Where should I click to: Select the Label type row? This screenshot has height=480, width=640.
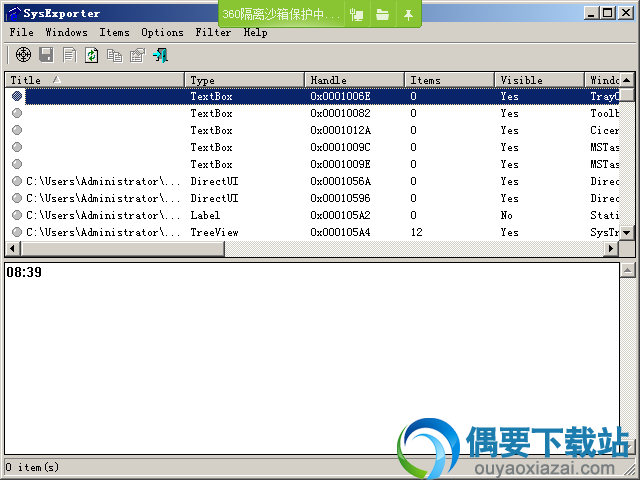pos(312,215)
